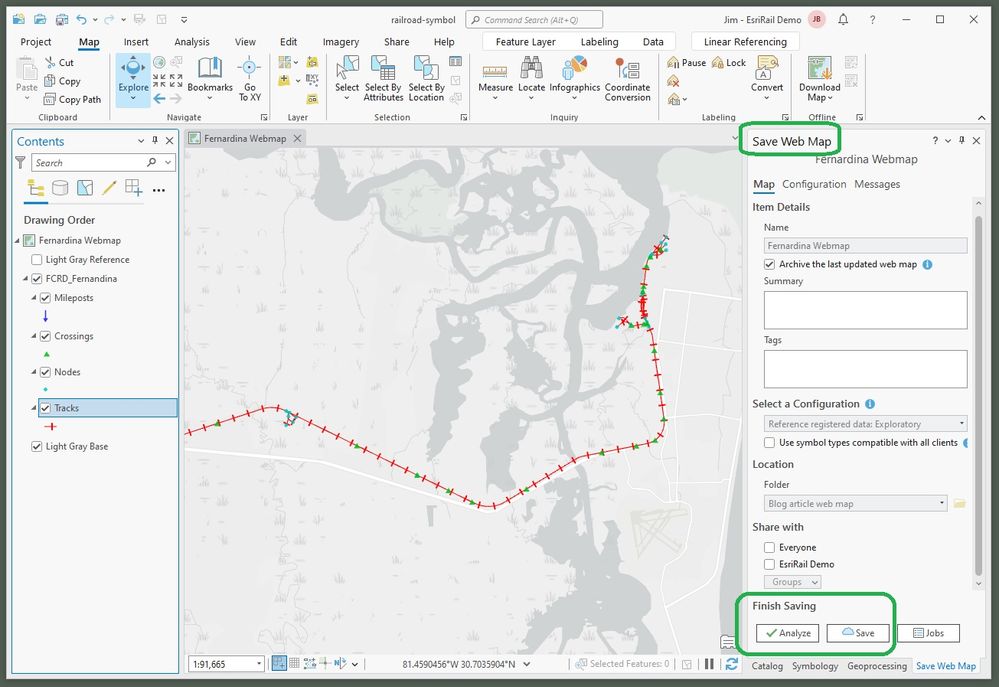
Task: Open Infographics tool
Action: [575, 79]
